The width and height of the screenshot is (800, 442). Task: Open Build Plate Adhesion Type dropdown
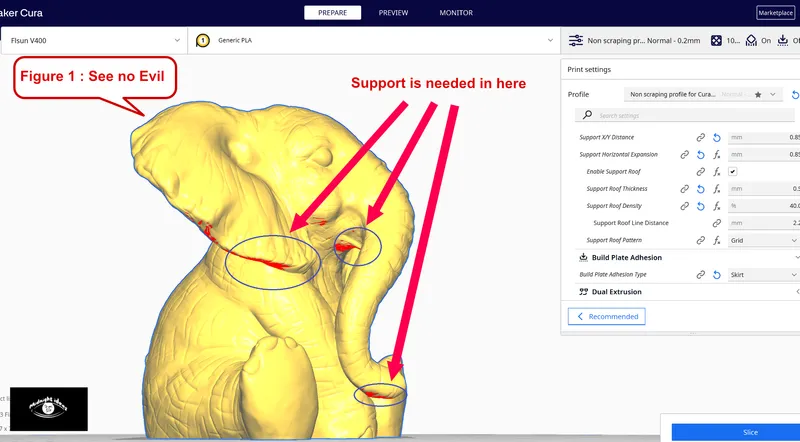tap(763, 274)
